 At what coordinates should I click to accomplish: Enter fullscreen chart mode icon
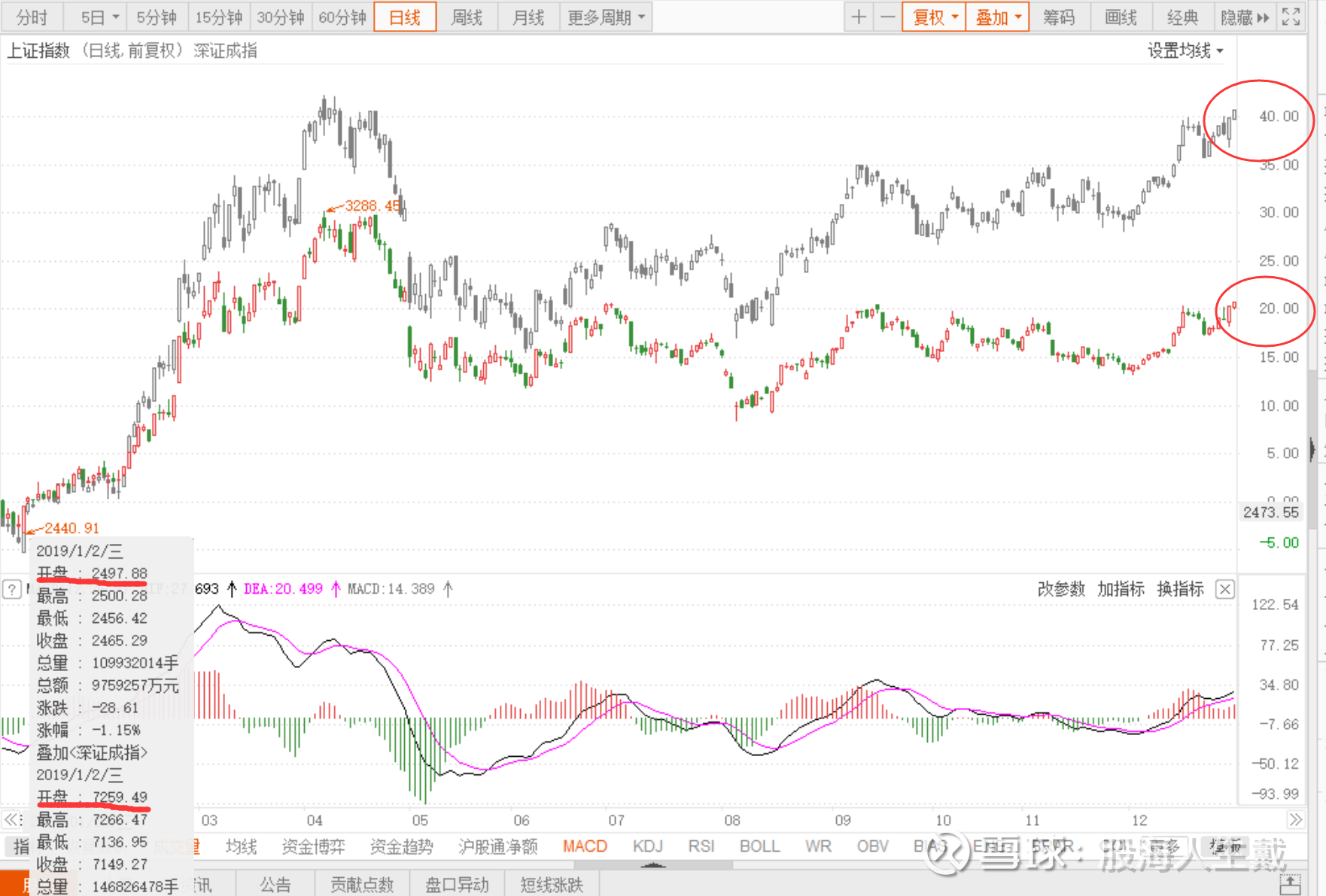click(x=1291, y=17)
